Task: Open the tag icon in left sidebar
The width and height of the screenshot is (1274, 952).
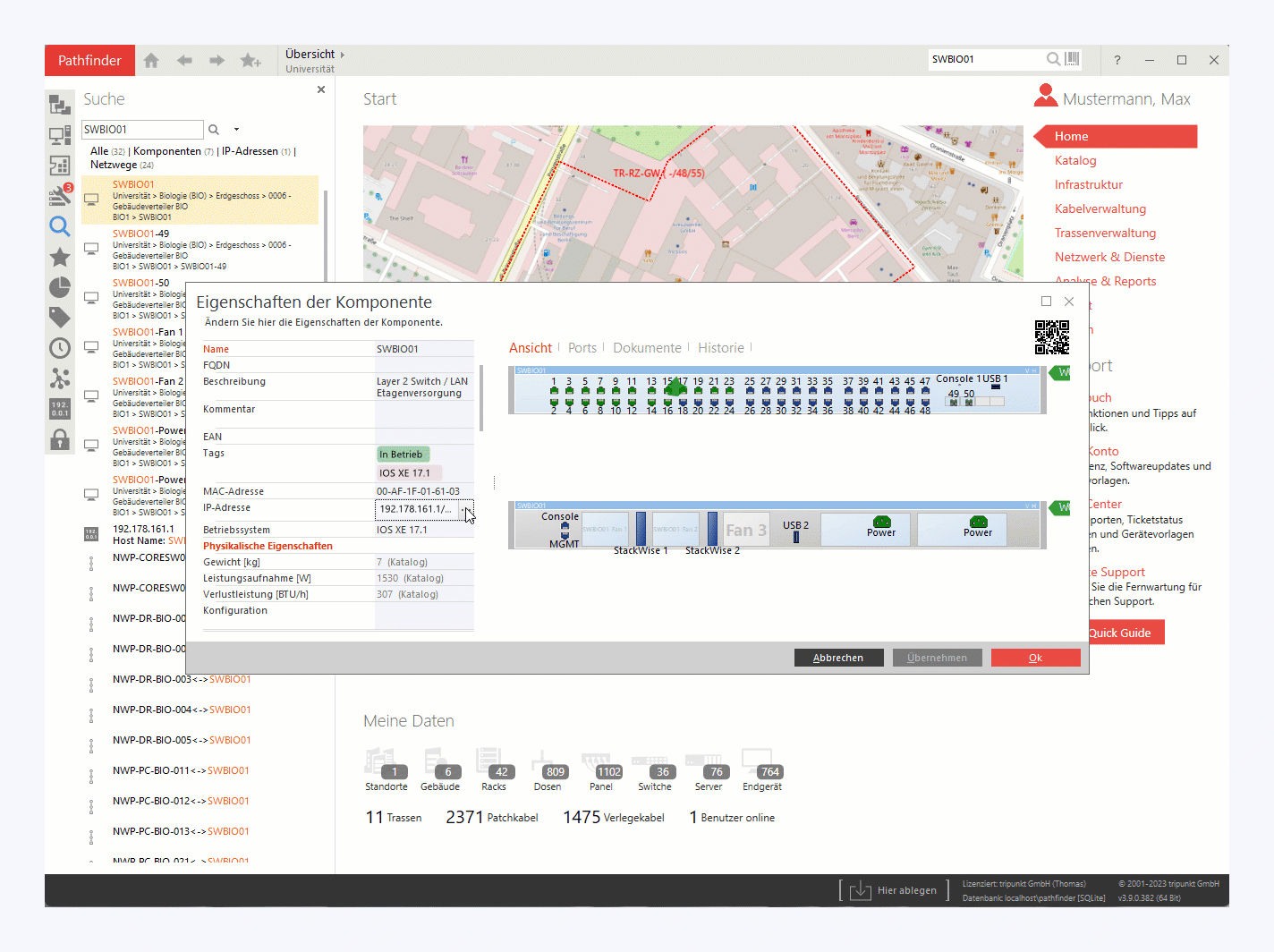Action: (60, 318)
